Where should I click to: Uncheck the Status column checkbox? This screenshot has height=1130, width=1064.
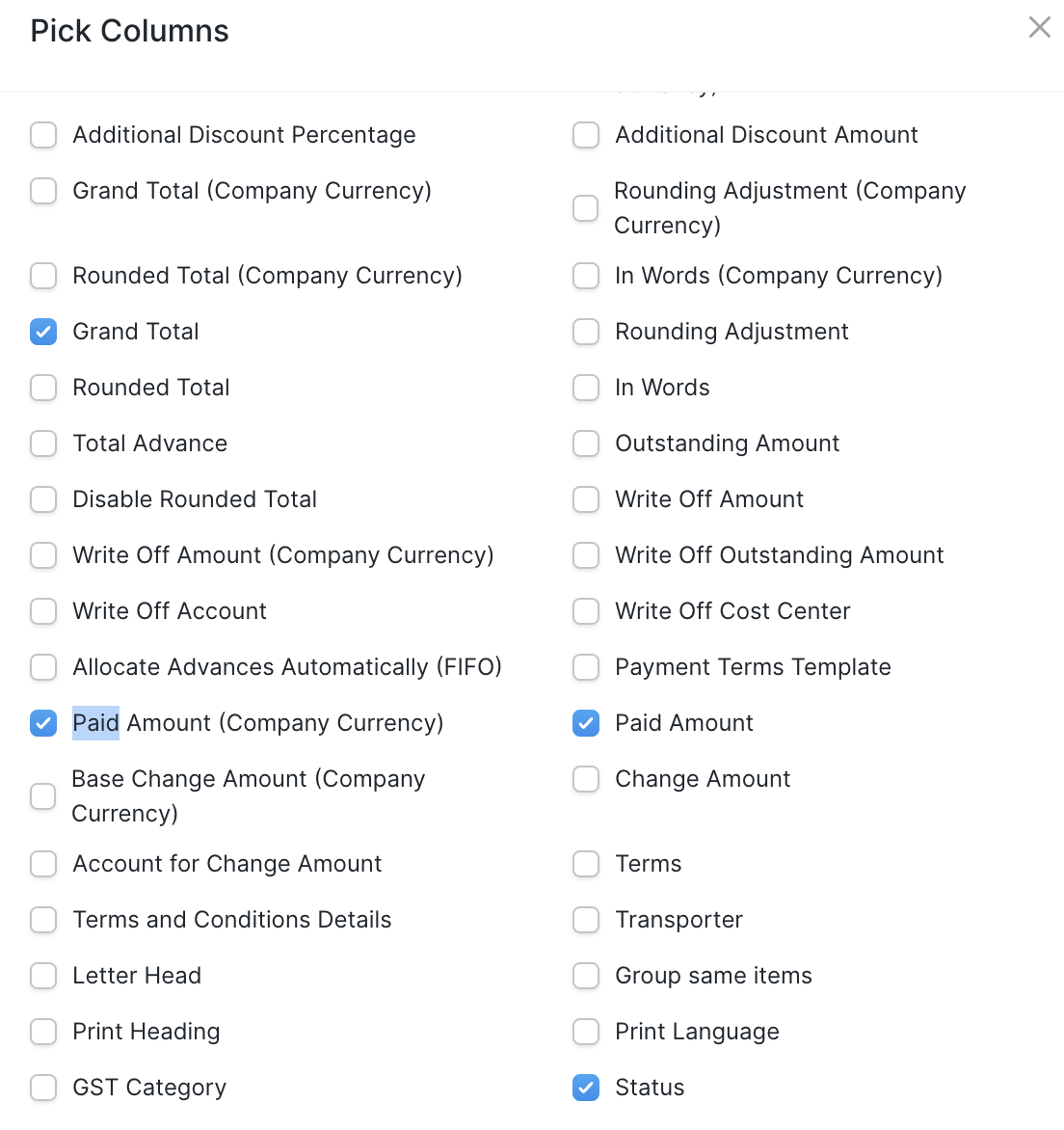tap(586, 1088)
